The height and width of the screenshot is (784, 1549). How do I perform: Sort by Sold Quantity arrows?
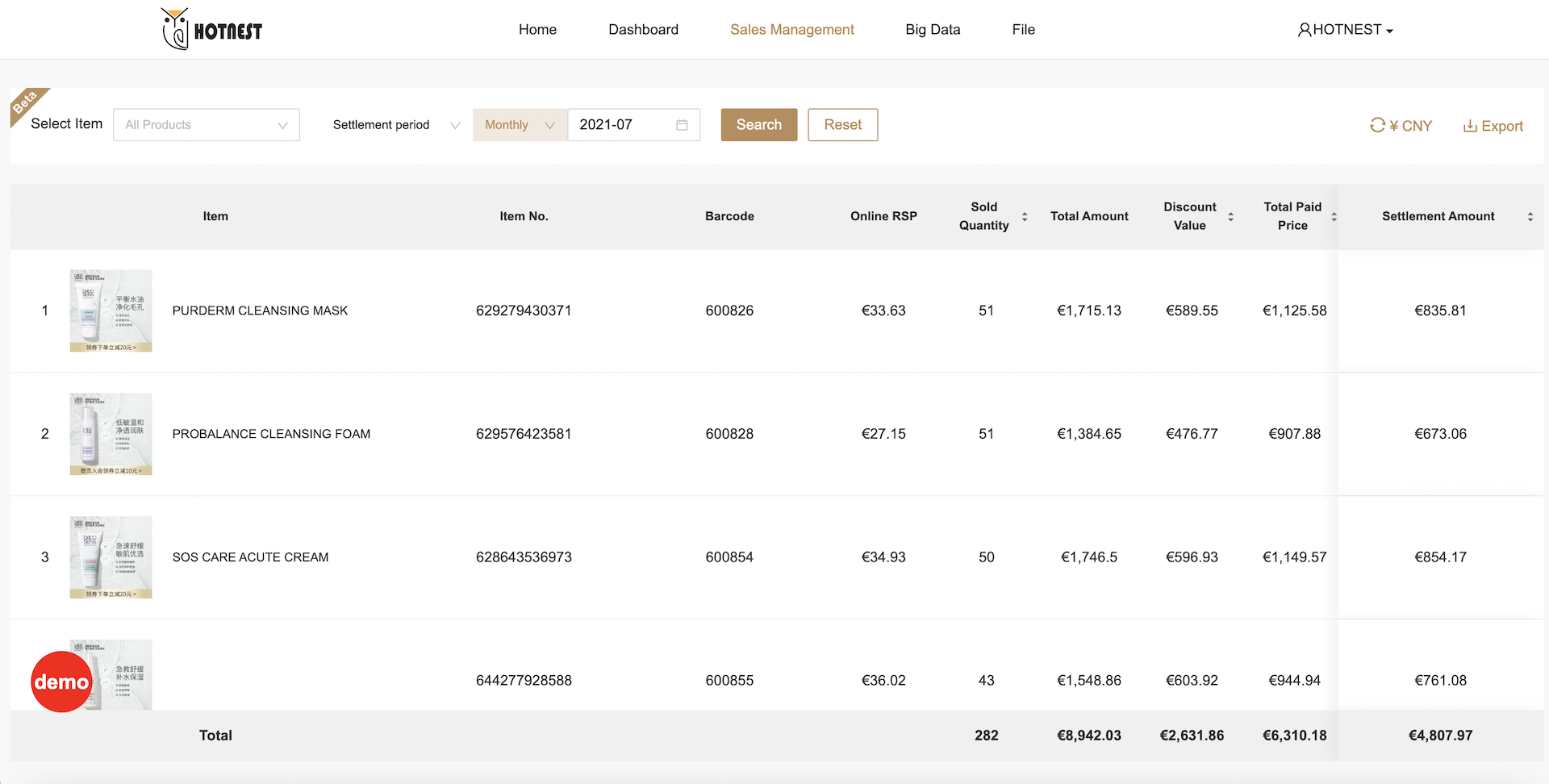coord(1025,216)
